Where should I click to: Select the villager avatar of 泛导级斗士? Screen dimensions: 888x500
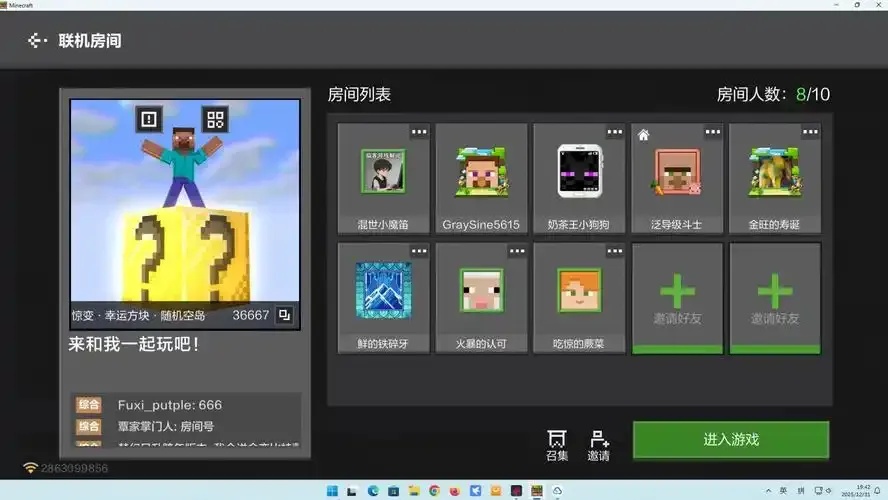tap(677, 172)
